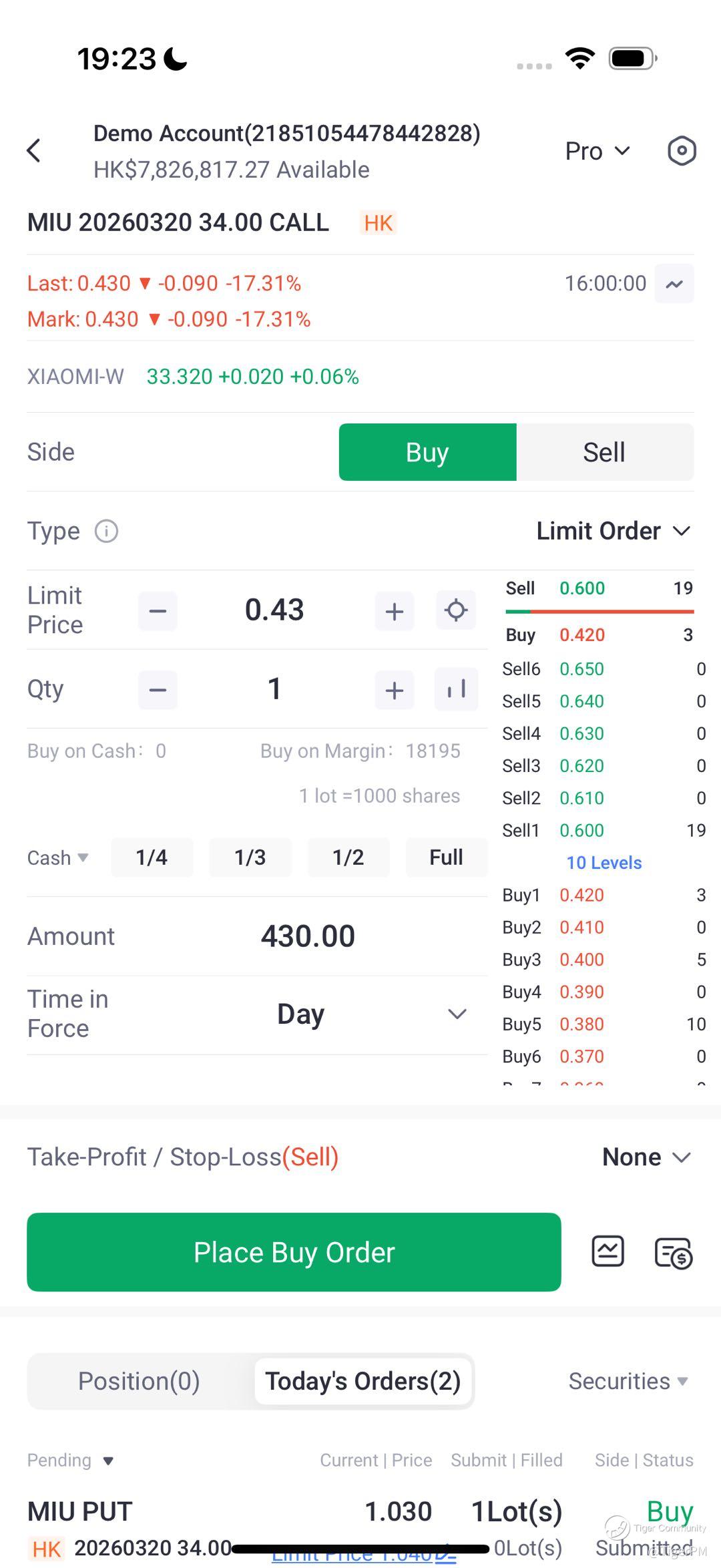Tap the crosshair icon beside limit price

coord(456,610)
